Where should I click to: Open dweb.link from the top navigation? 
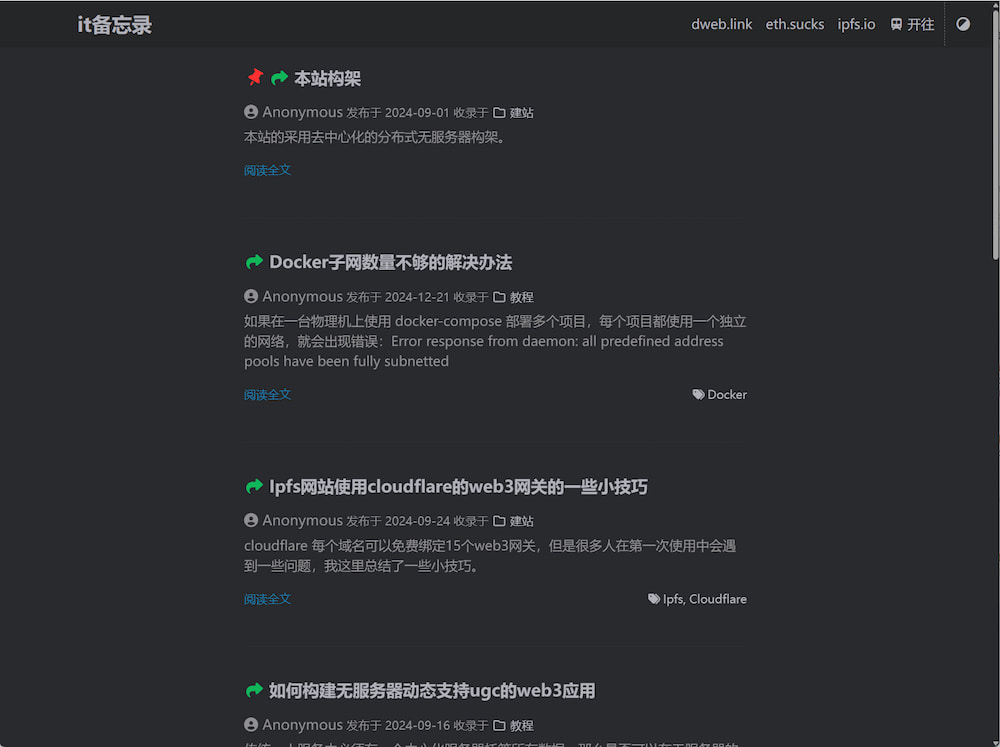click(721, 23)
